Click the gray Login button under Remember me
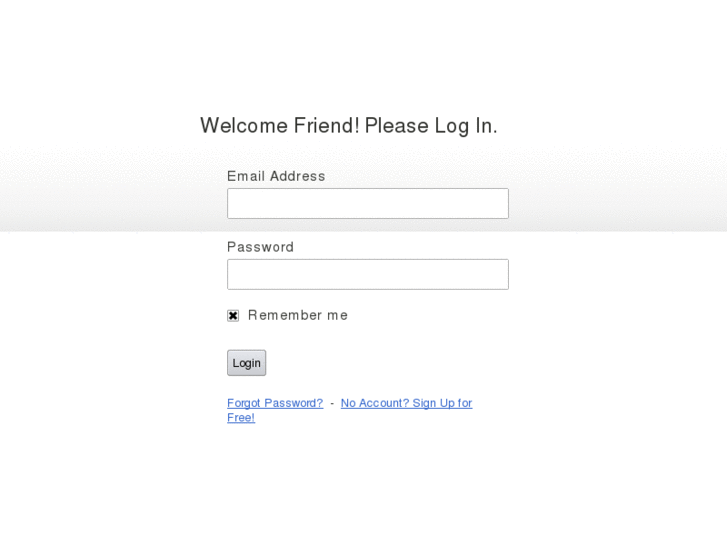 coord(246,363)
